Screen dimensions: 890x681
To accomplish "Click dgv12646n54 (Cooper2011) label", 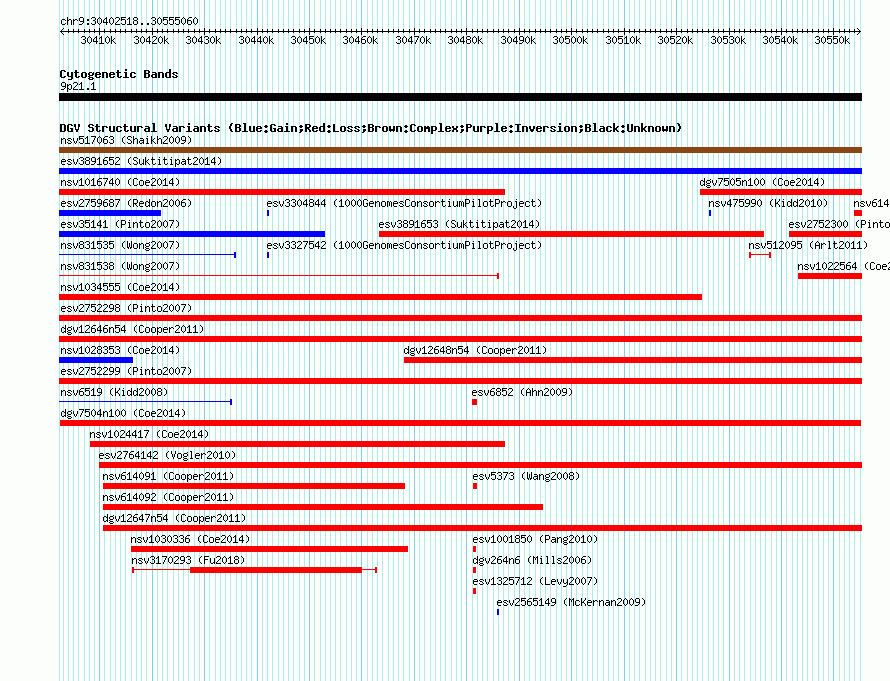I will [132, 329].
